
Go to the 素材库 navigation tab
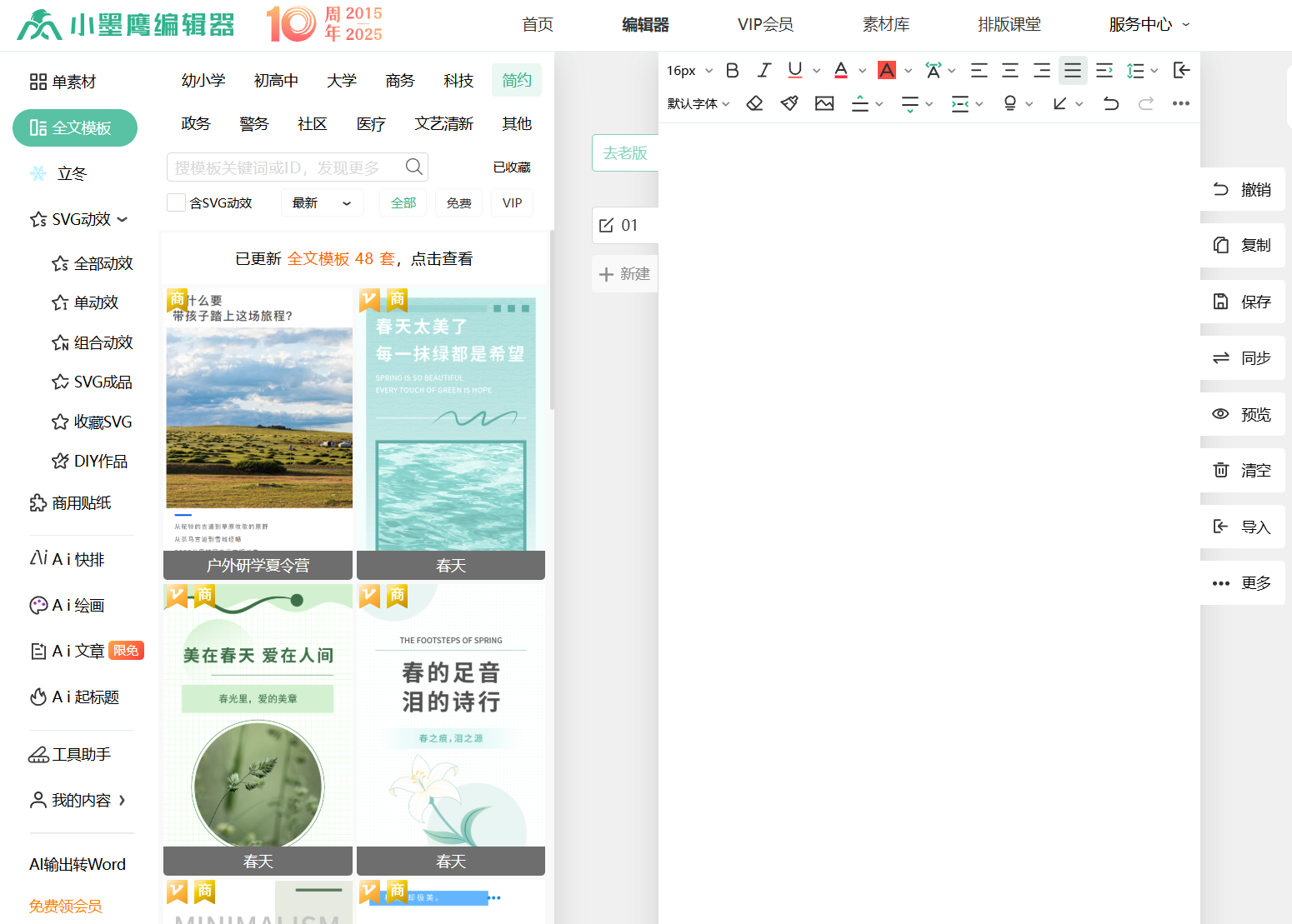pyautogui.click(x=886, y=25)
